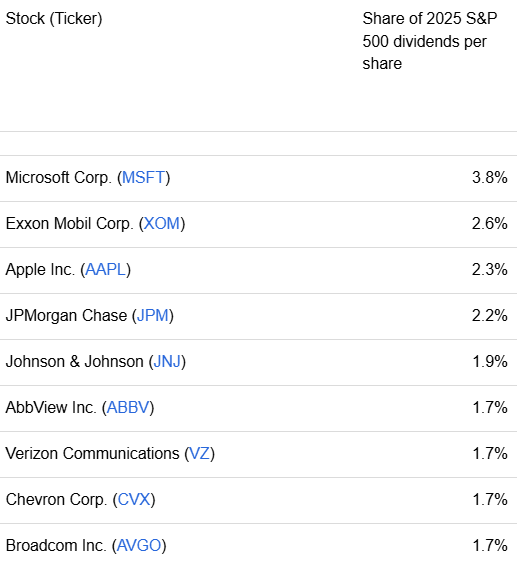Image resolution: width=523 pixels, height=564 pixels.
Task: Select the Exxon Mobil 2.6% value
Action: tap(490, 224)
